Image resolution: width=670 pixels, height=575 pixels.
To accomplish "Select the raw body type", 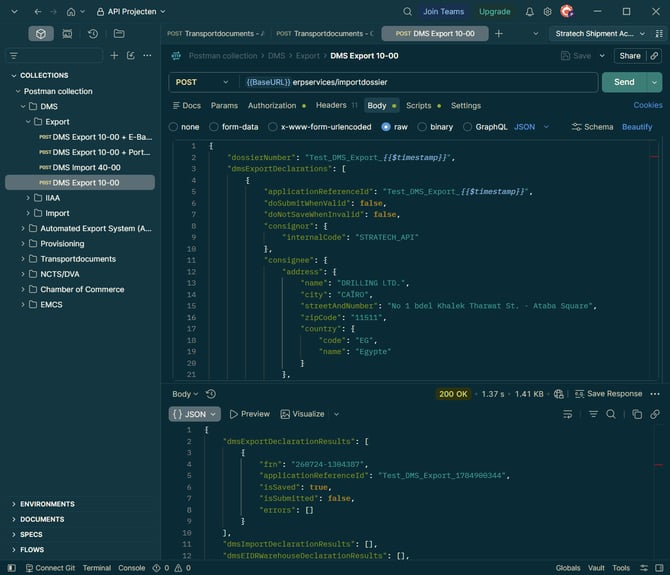I will coord(386,127).
